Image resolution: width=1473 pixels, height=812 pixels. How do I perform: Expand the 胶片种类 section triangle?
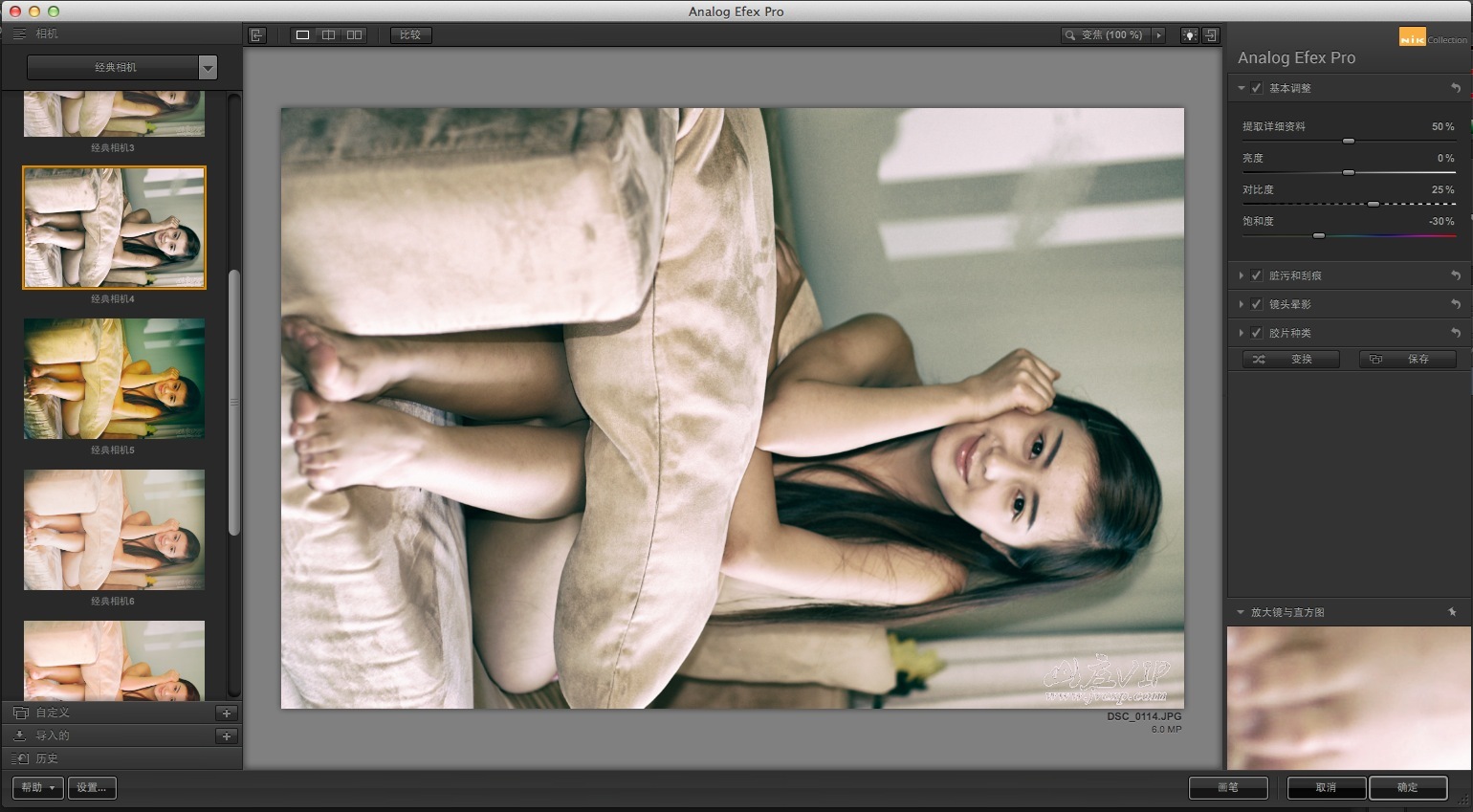tap(1242, 333)
